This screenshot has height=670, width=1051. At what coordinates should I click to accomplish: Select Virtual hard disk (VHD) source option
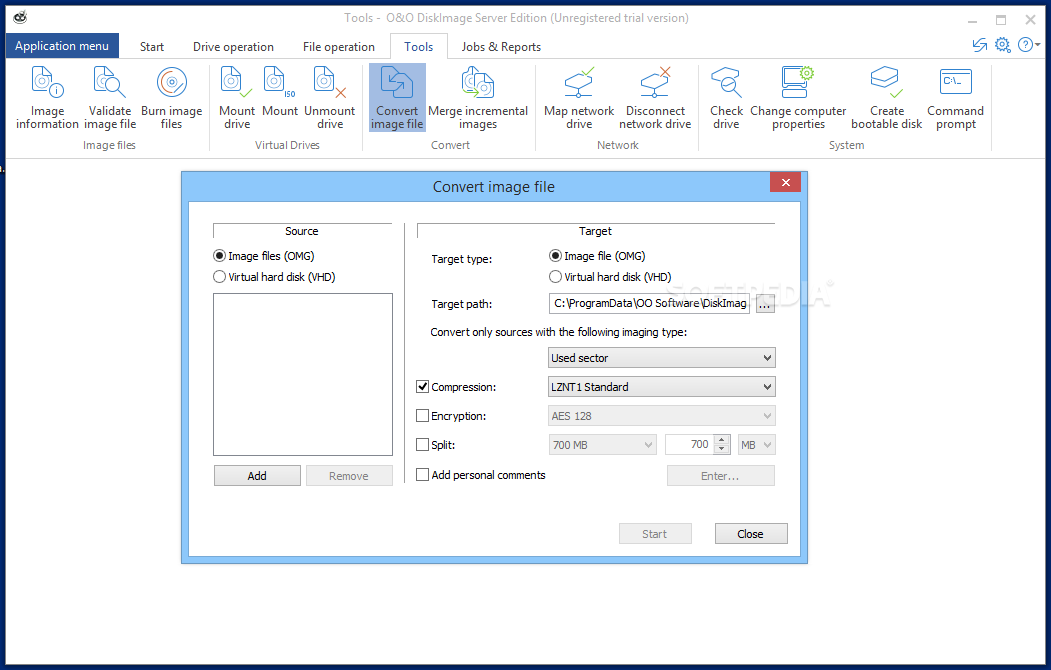[x=274, y=277]
